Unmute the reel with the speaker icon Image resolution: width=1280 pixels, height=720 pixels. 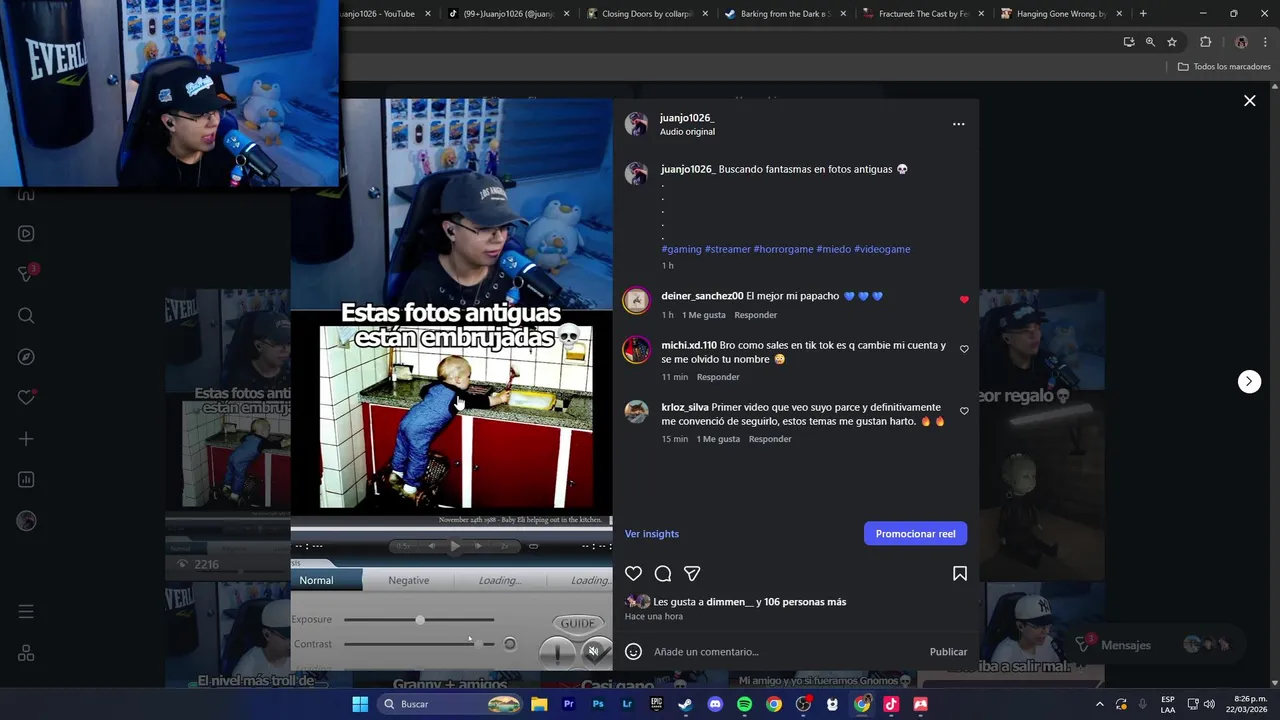click(x=593, y=651)
